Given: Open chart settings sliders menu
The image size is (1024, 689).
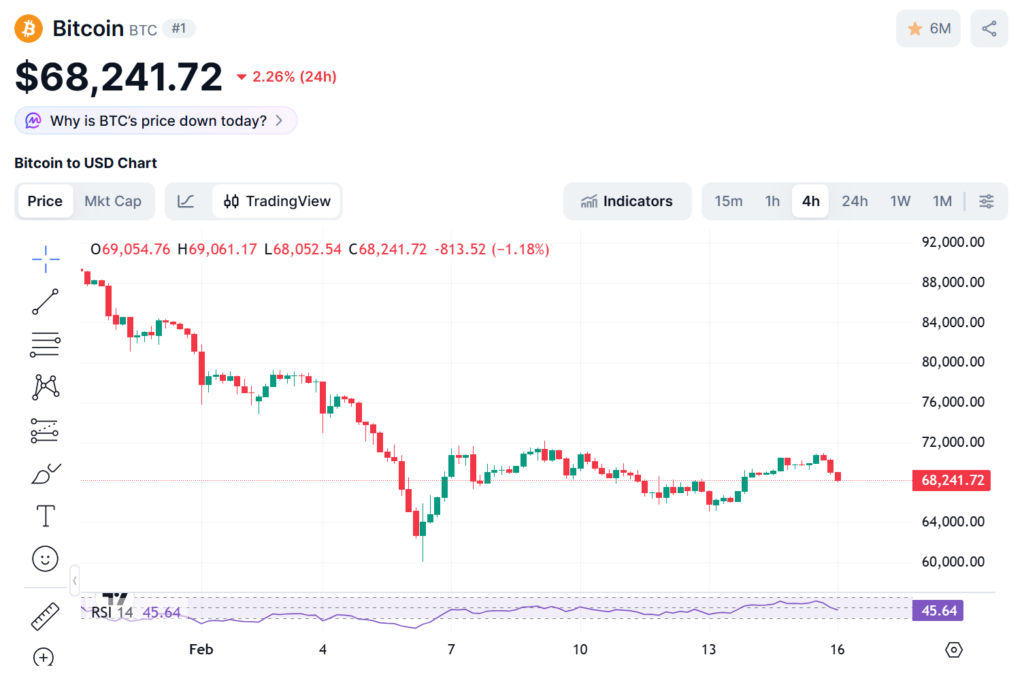Looking at the screenshot, I should tap(986, 201).
